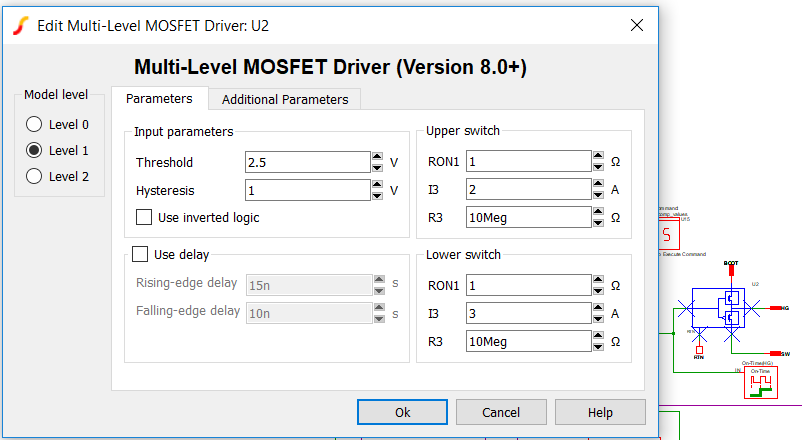802x440 pixels.
Task: Click the Help button
Action: (x=600, y=412)
